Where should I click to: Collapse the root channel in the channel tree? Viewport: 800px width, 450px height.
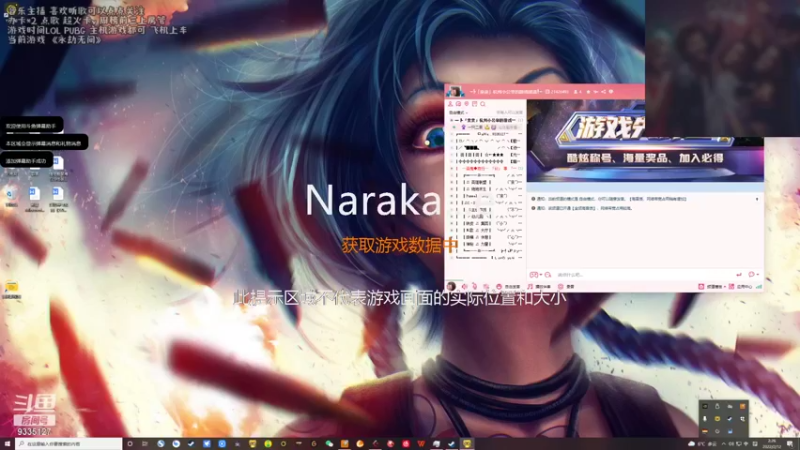coord(452,120)
